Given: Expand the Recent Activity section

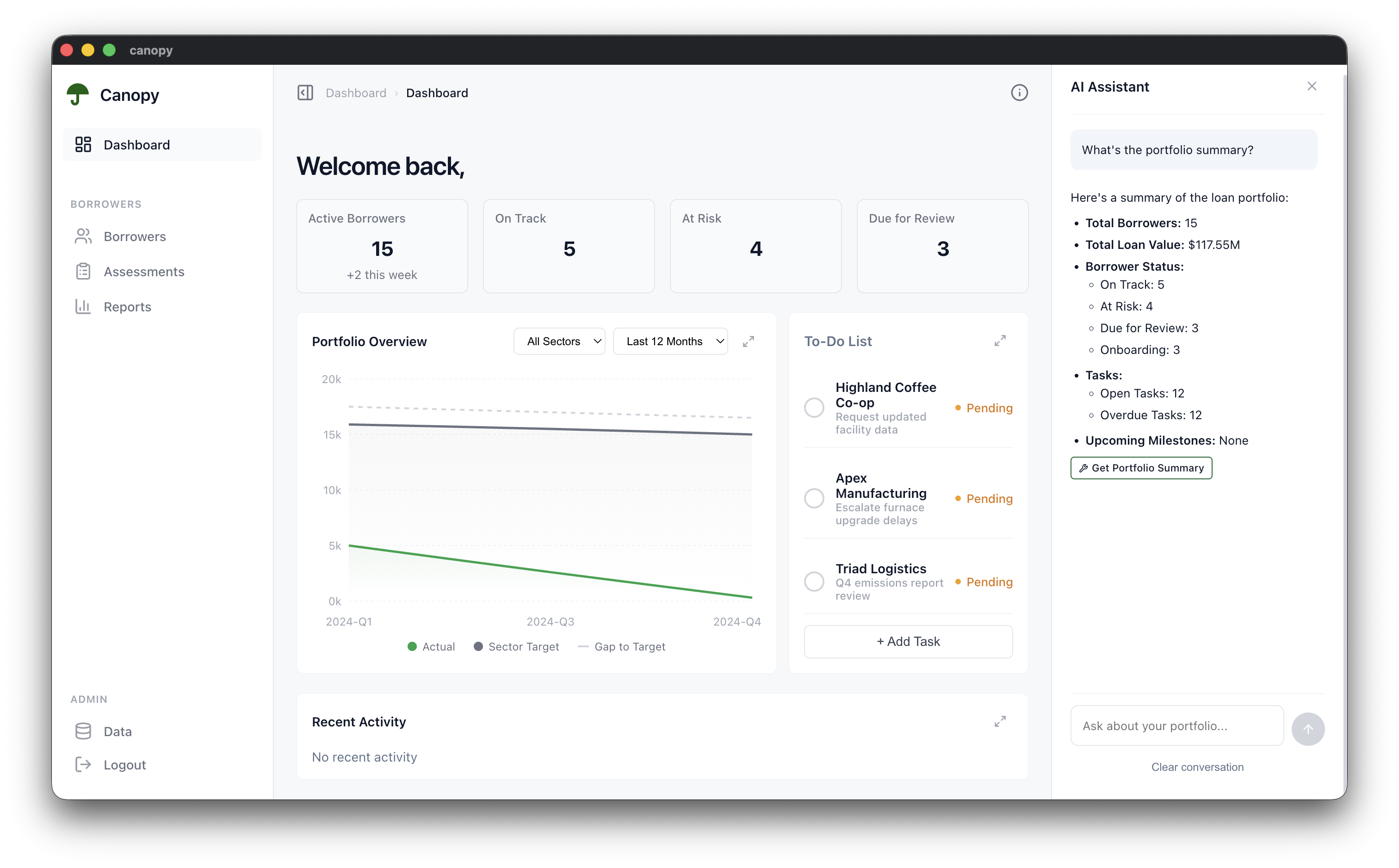Looking at the screenshot, I should tap(1000, 722).
